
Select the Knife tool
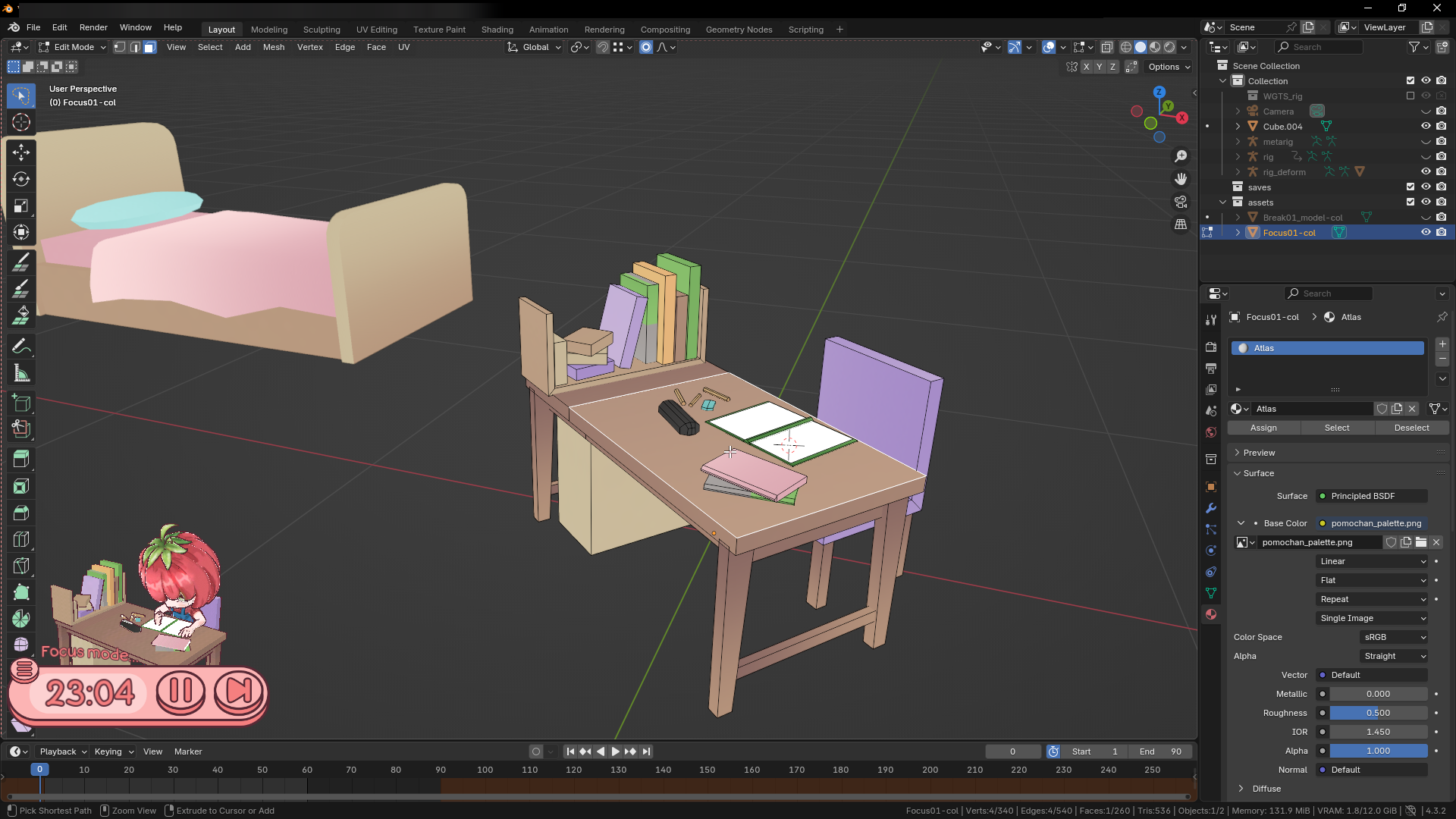(21, 566)
